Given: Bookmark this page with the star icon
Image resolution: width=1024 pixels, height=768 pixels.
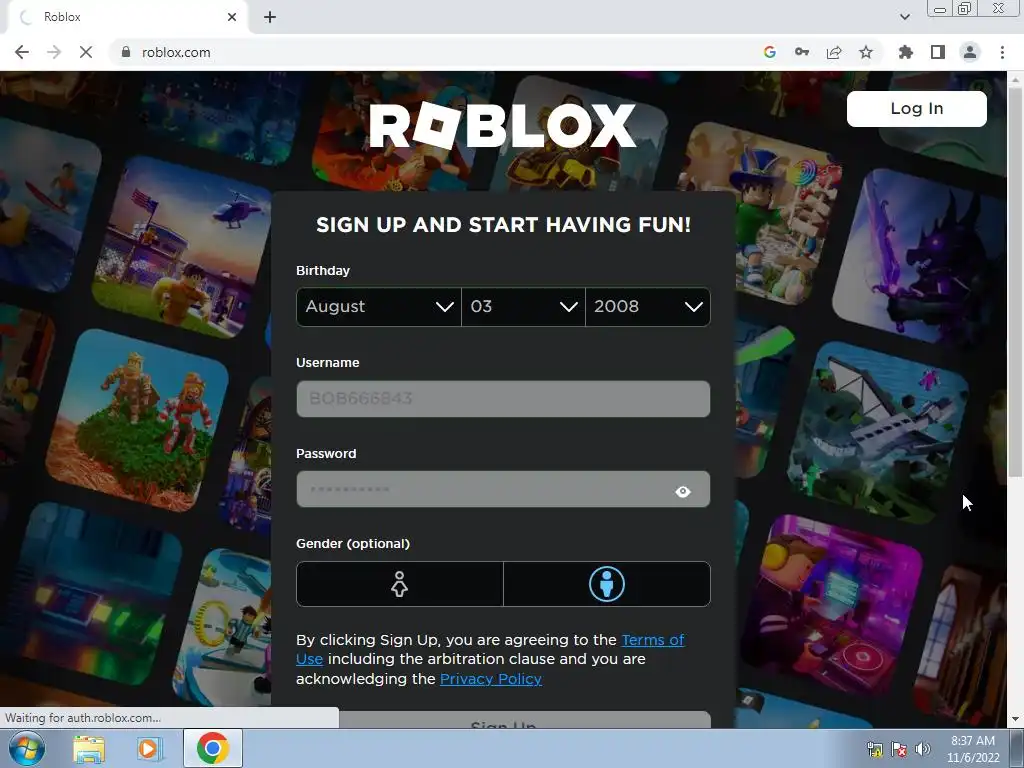Looking at the screenshot, I should click(866, 52).
